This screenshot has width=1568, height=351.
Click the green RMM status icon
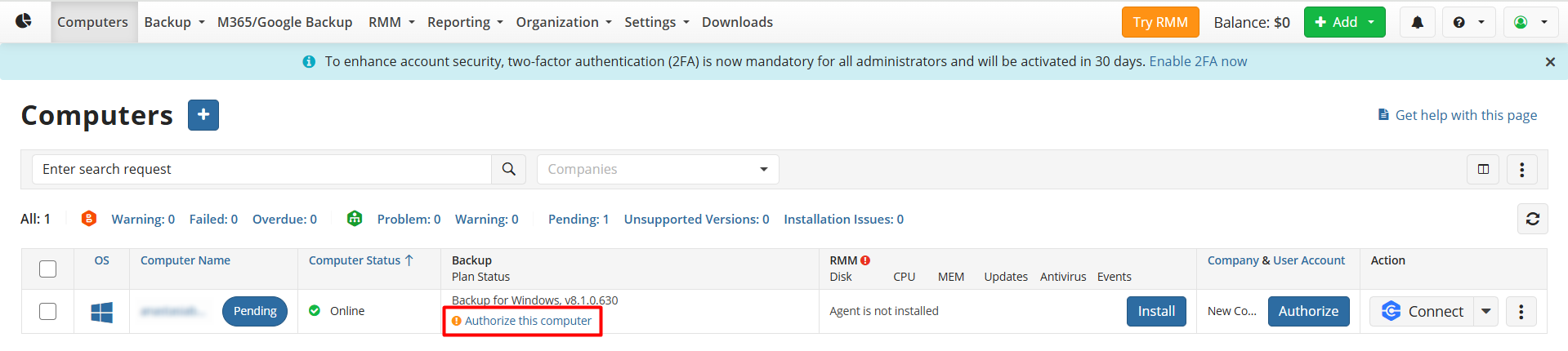355,219
